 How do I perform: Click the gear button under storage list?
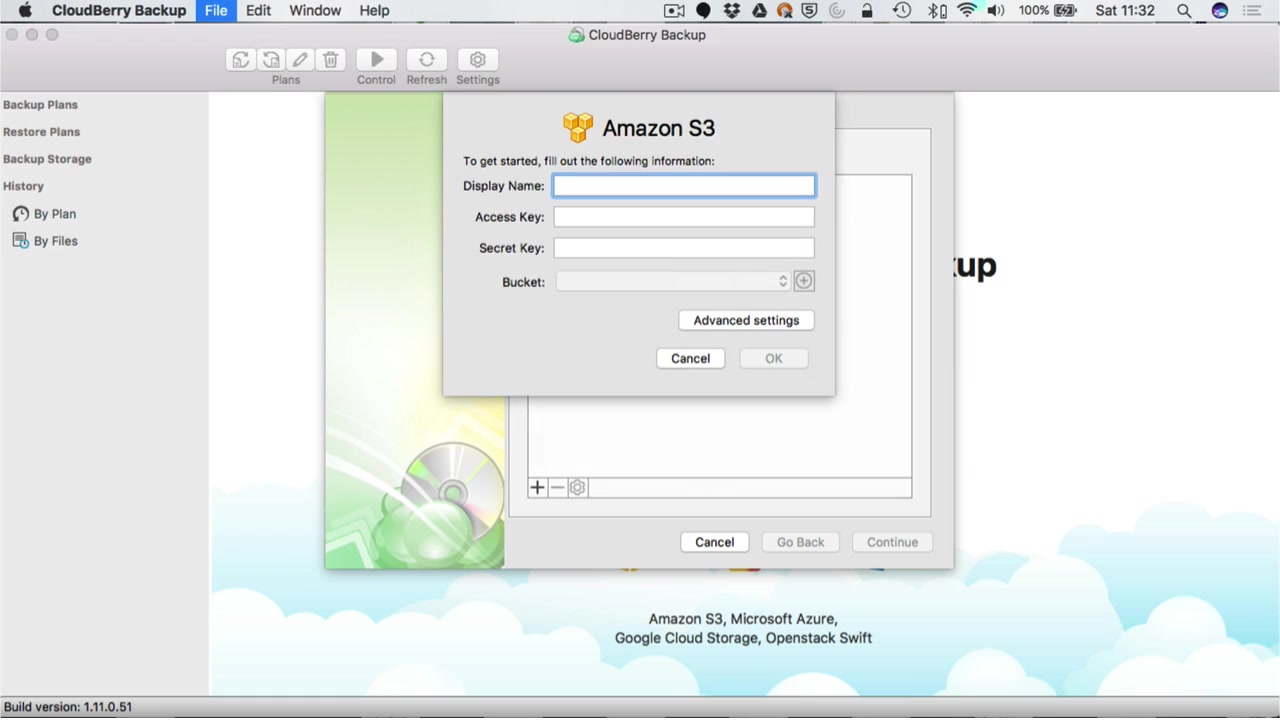578,488
